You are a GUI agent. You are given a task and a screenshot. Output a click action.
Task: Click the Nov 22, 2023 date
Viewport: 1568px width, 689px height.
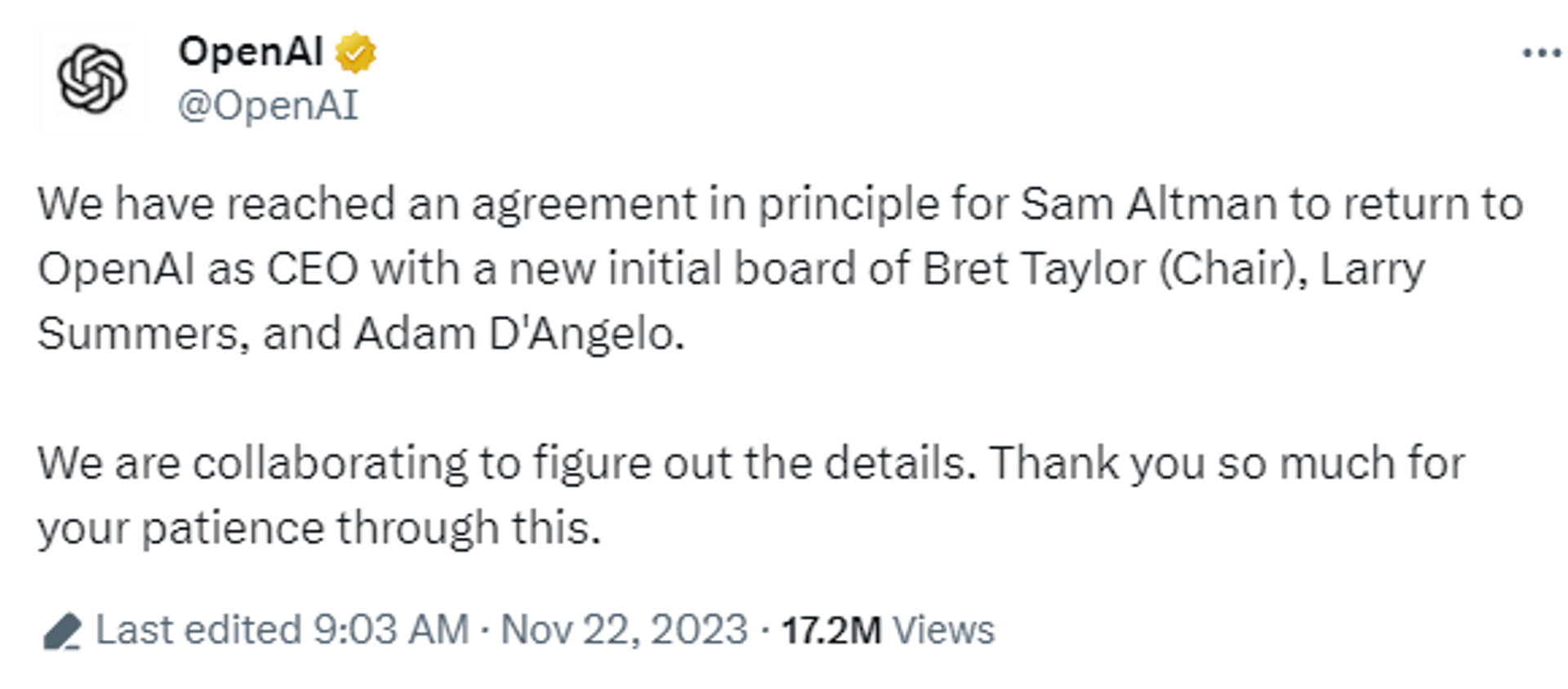tap(624, 630)
